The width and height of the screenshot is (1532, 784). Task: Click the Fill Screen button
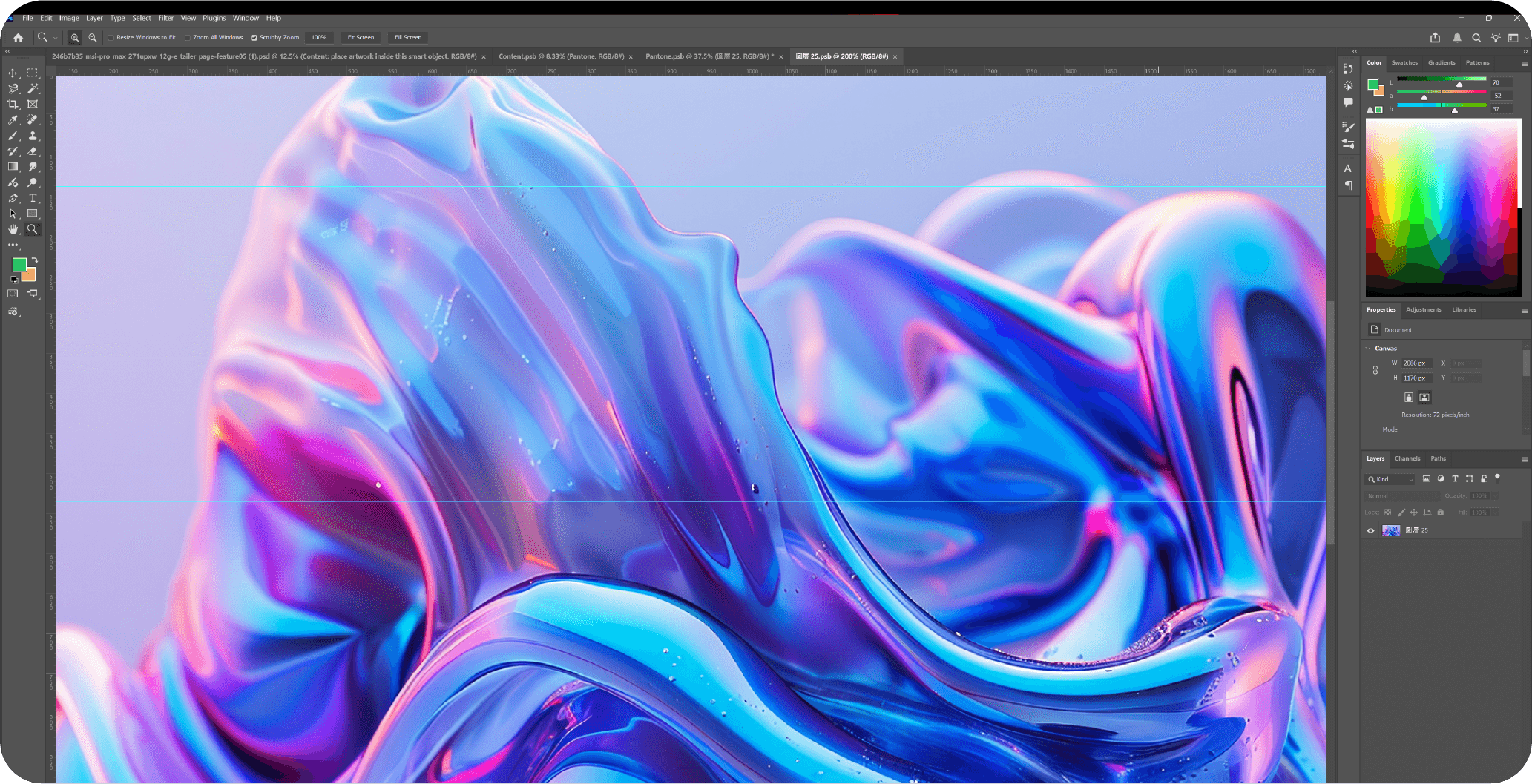408,37
